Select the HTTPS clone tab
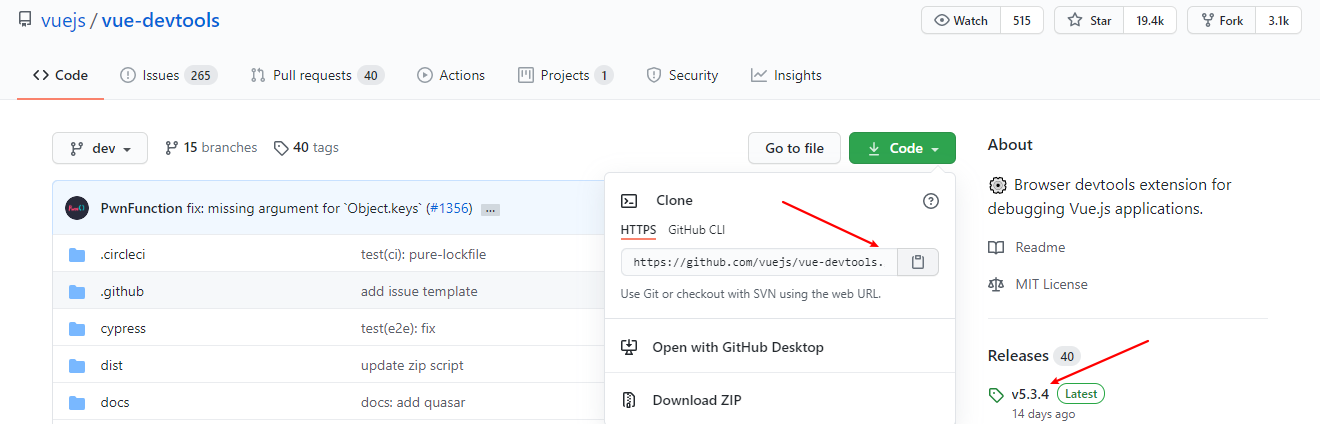 [638, 229]
